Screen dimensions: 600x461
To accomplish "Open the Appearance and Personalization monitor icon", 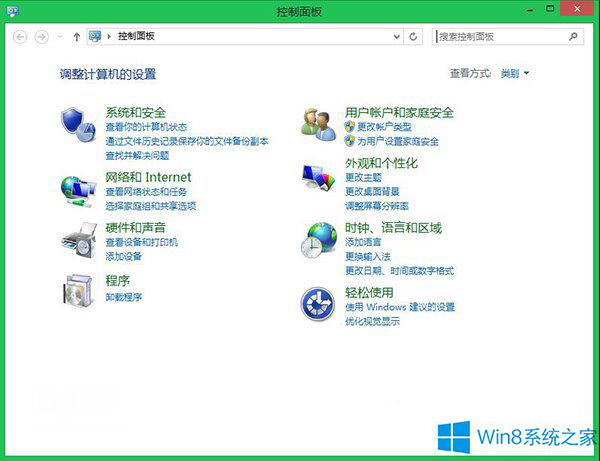I will [318, 177].
